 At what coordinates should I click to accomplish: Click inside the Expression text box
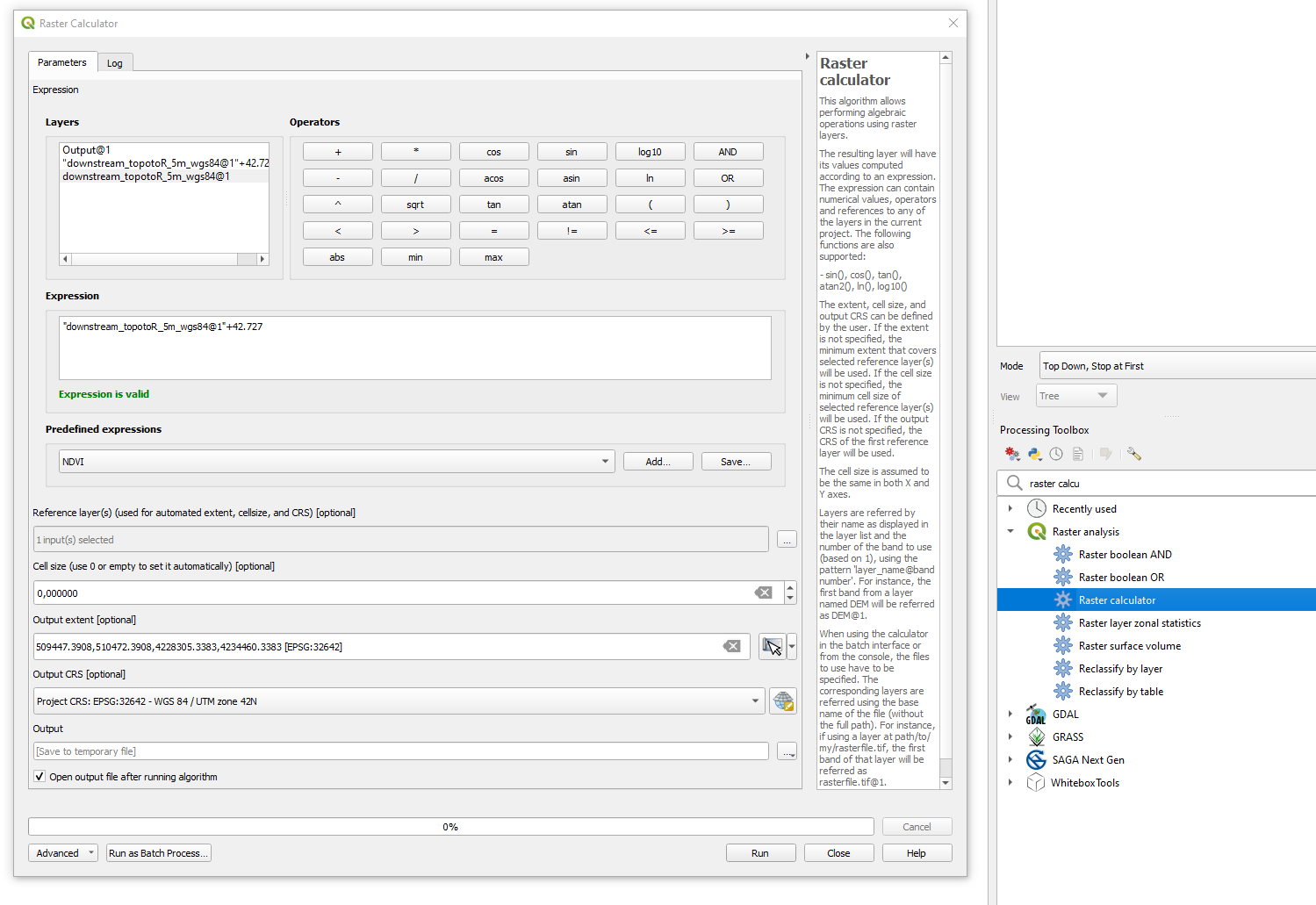[x=414, y=348]
